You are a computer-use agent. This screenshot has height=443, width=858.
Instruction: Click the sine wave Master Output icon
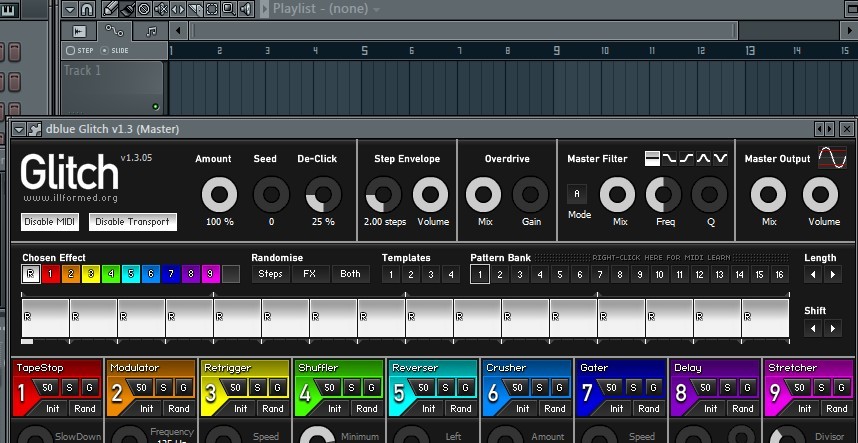coord(832,158)
